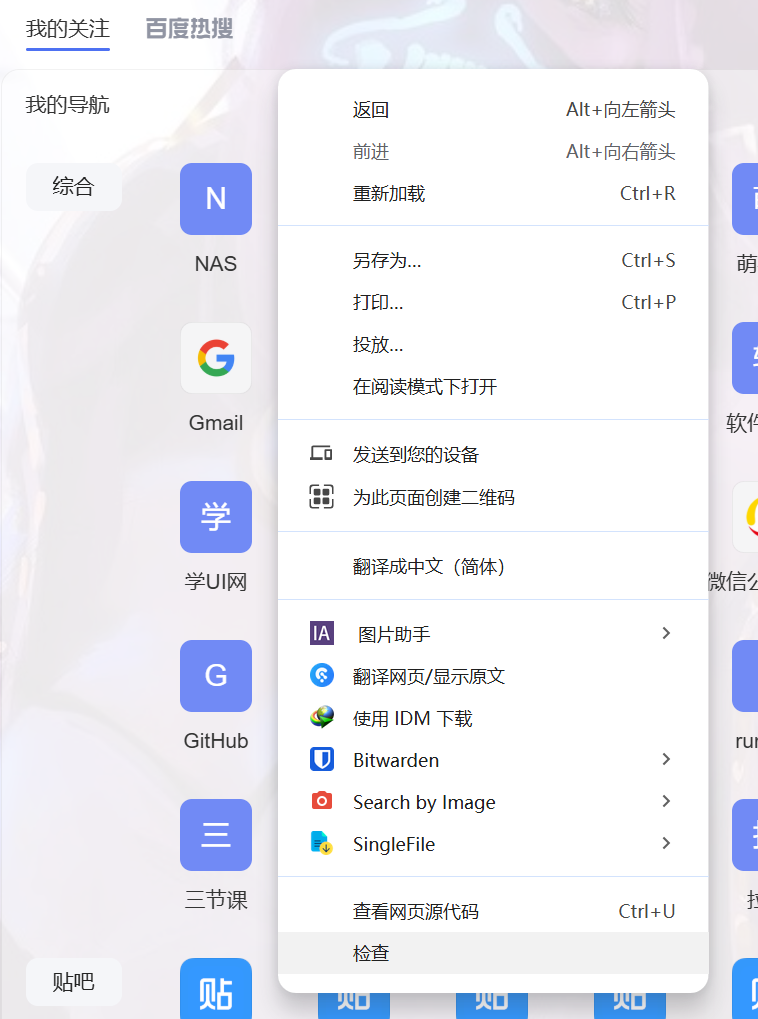The height and width of the screenshot is (1019, 758).
Task: Select the 我的关注 tab
Action: [68, 28]
